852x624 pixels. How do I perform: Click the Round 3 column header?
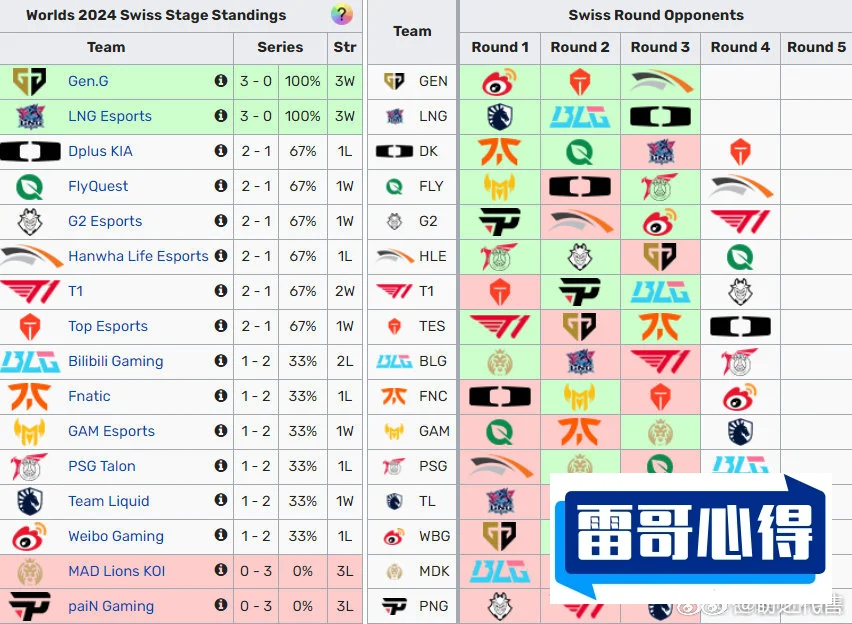[x=660, y=47]
